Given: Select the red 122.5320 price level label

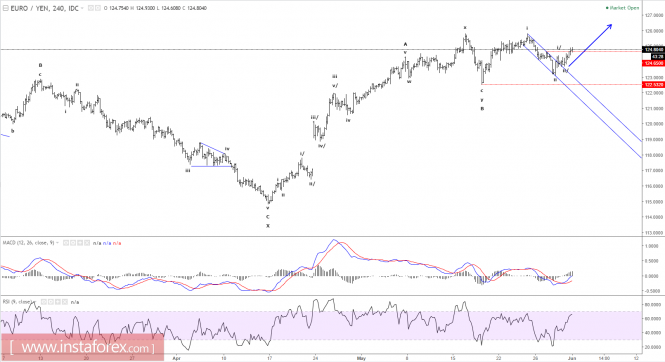Looking at the screenshot, I should (x=654, y=85).
